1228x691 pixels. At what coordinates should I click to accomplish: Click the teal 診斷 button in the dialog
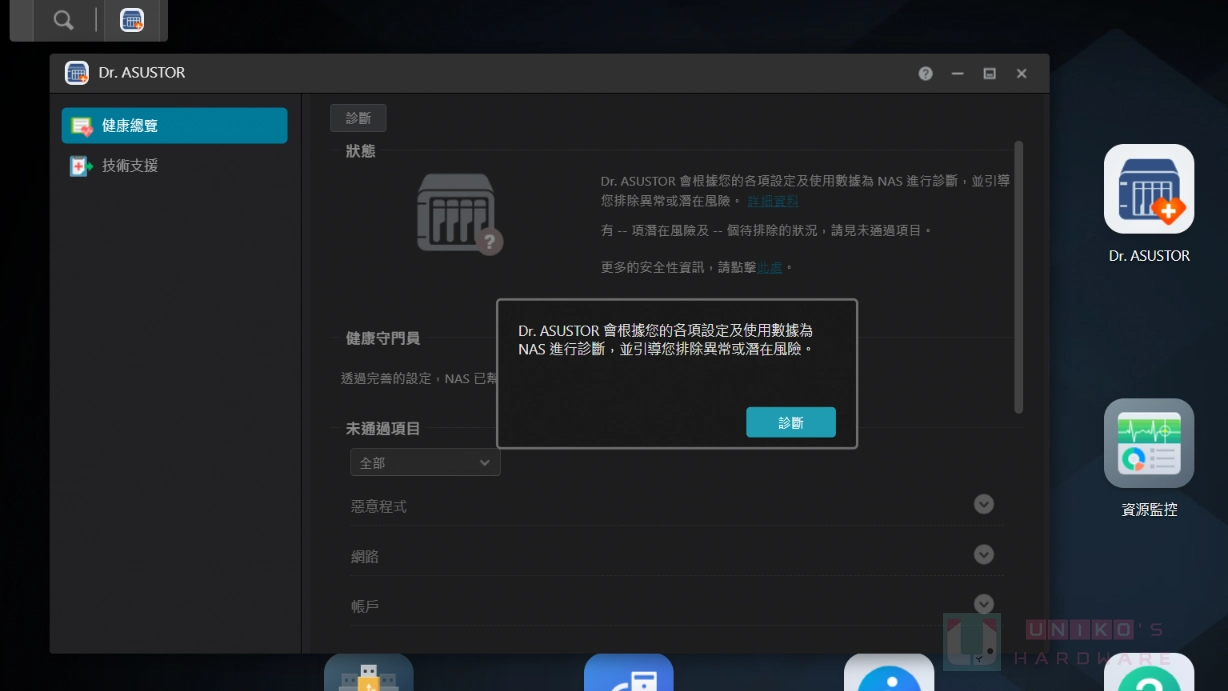791,422
